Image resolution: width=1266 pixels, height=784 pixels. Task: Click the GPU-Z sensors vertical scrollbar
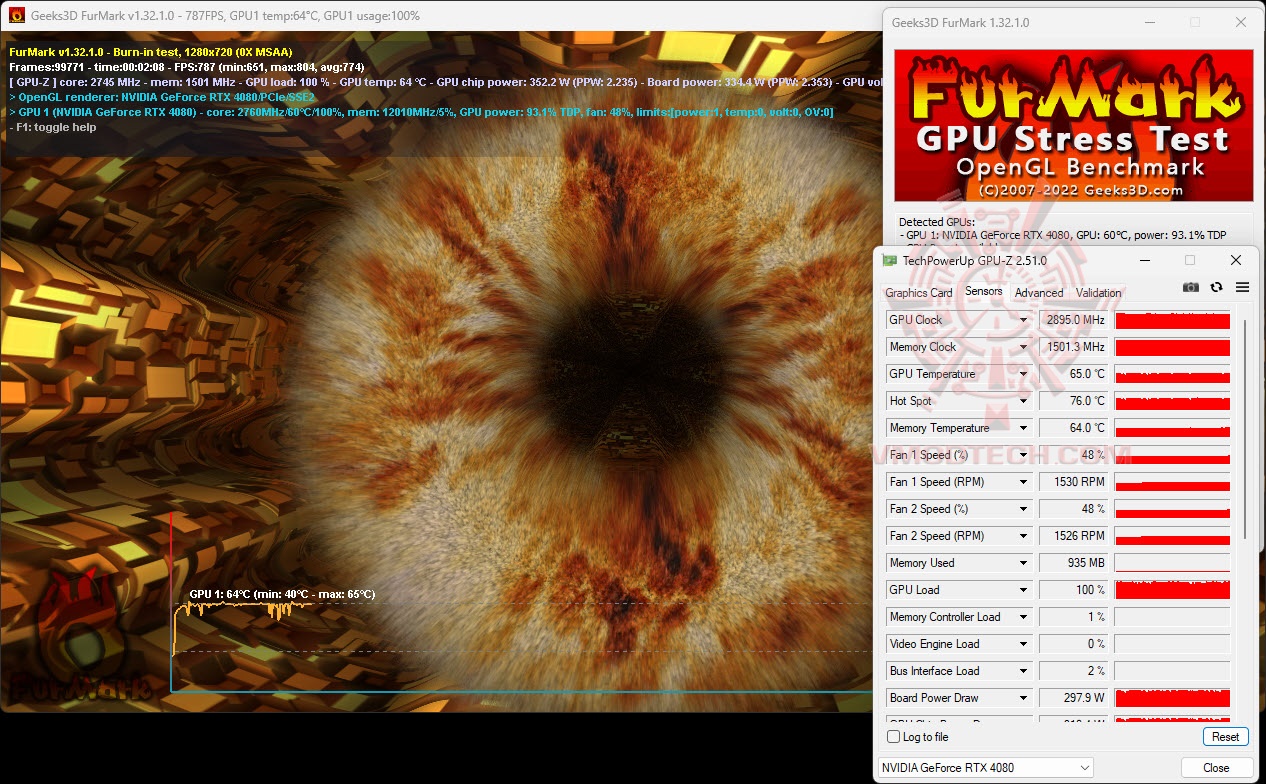1245,430
